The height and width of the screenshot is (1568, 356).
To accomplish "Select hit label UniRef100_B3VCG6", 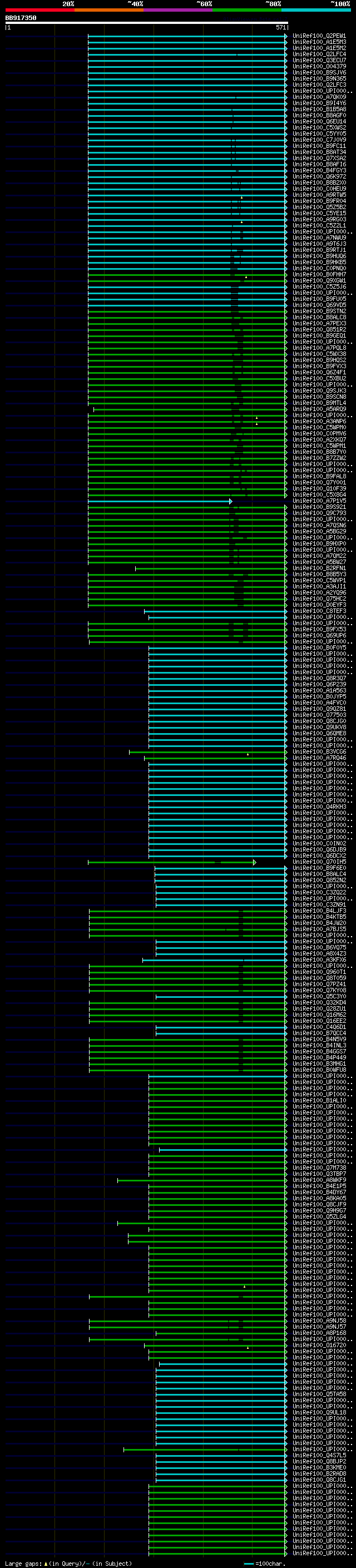I will coord(319,752).
